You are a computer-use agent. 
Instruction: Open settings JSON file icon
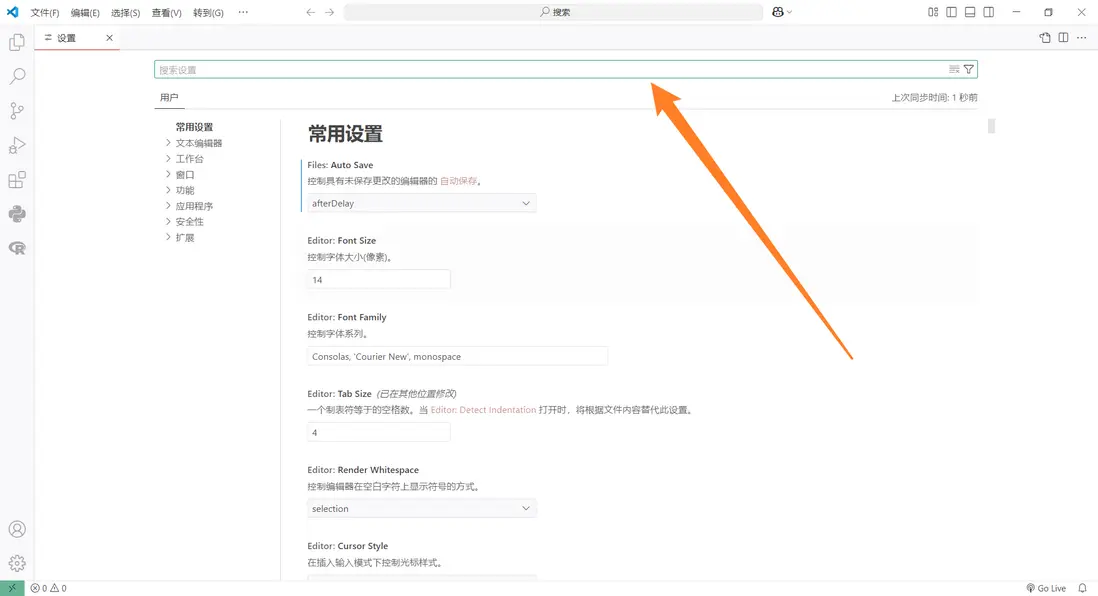1045,38
